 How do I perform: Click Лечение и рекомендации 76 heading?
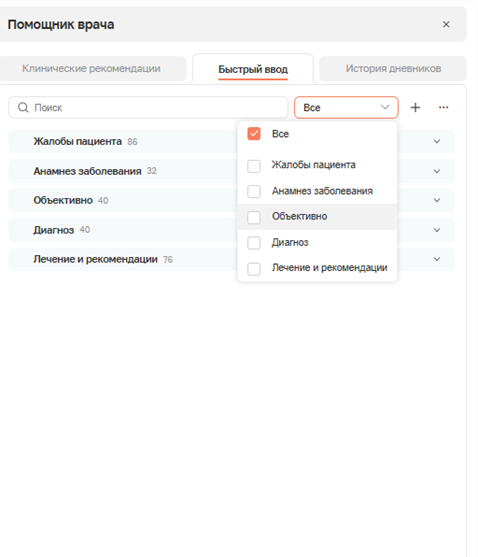point(103,259)
